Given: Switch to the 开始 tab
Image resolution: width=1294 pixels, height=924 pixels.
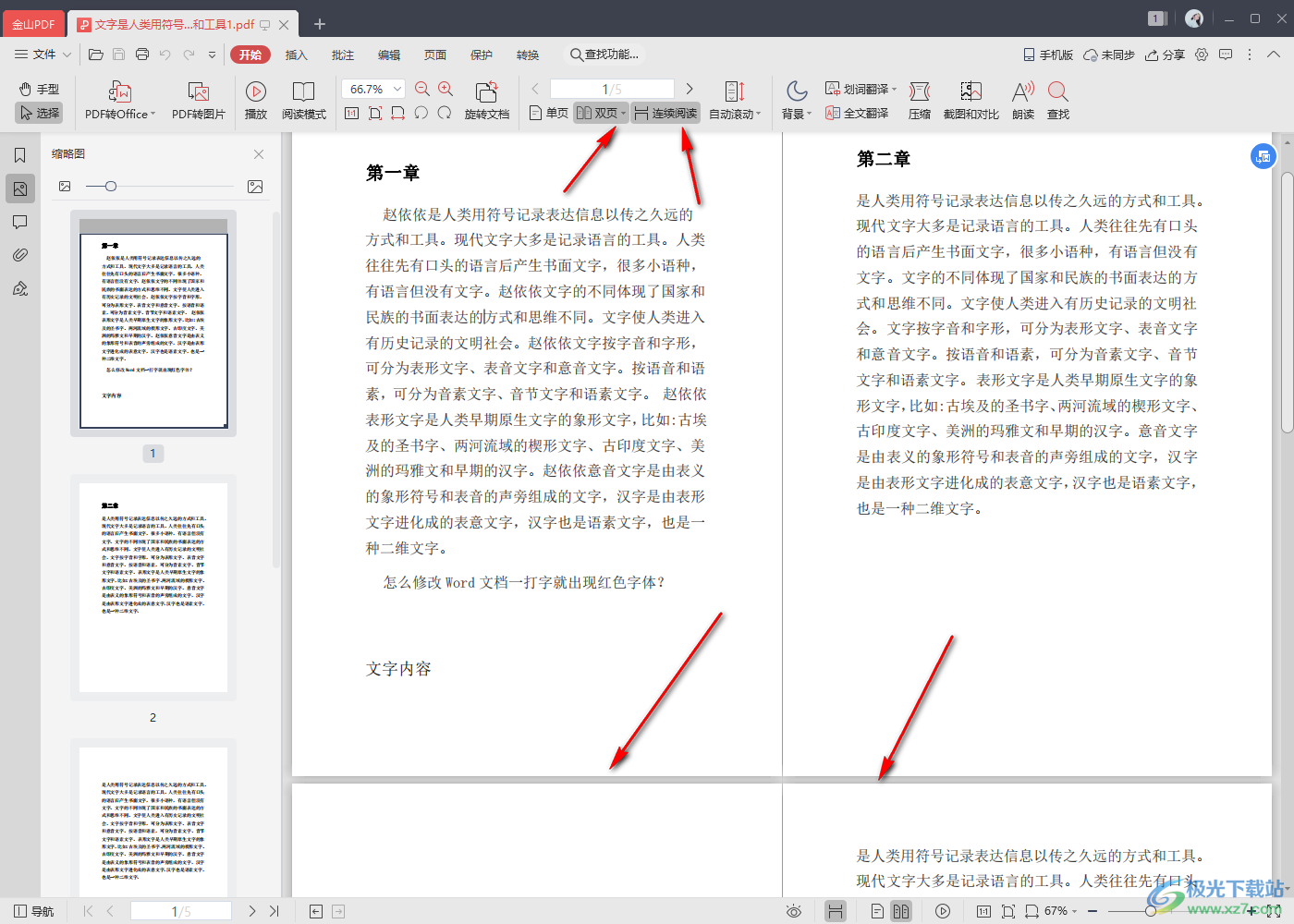Looking at the screenshot, I should pyautogui.click(x=250, y=55).
